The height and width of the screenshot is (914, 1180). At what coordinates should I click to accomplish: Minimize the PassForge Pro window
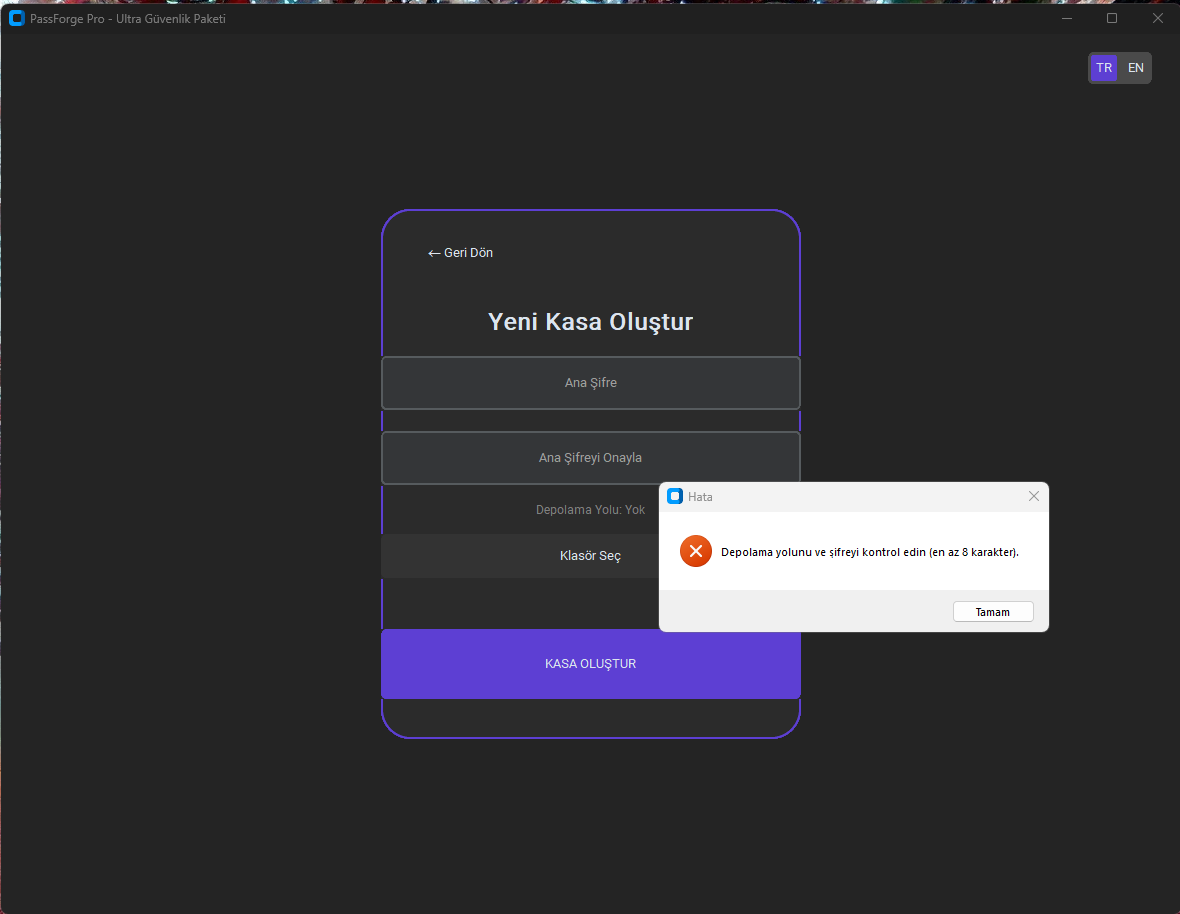click(1067, 18)
